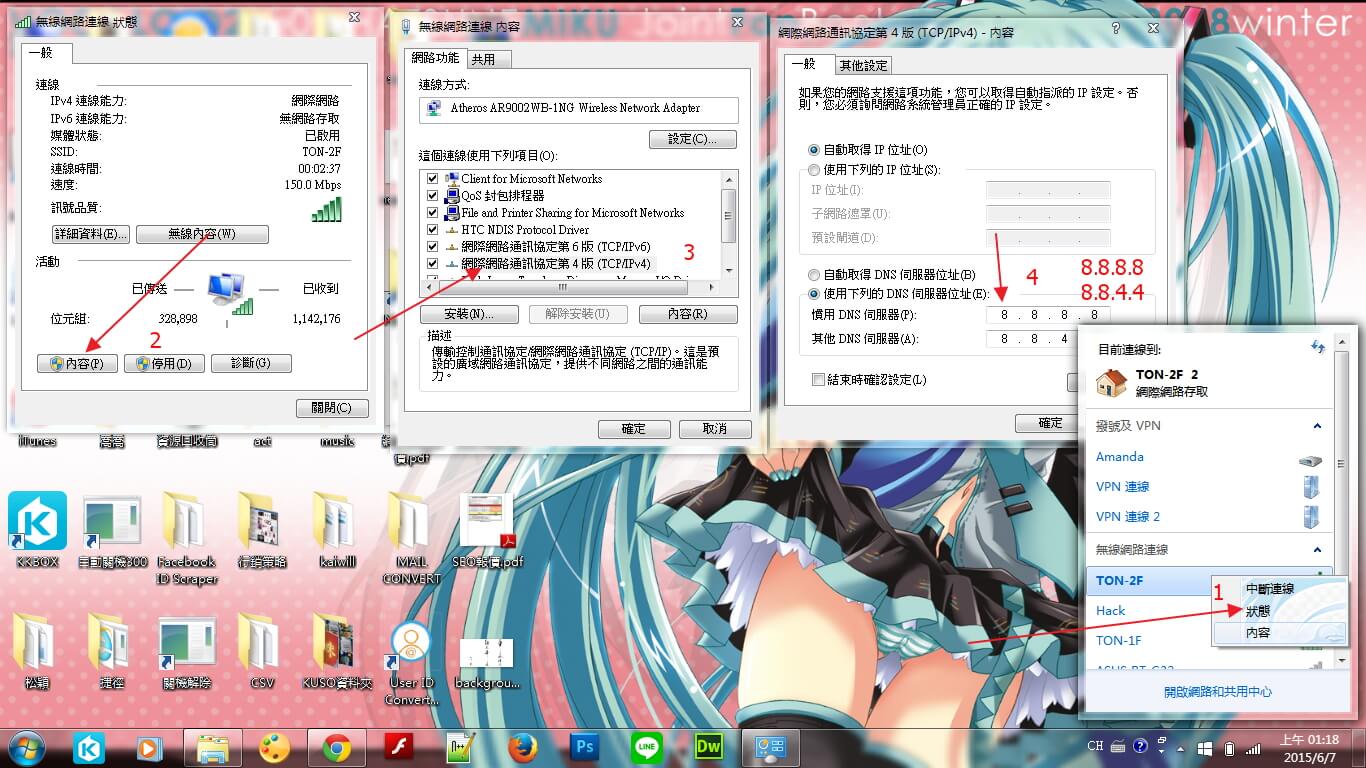Toggle HTC NDIS Protocol Driver checkbox
Viewport: 1366px width, 768px height.
pyautogui.click(x=432, y=230)
